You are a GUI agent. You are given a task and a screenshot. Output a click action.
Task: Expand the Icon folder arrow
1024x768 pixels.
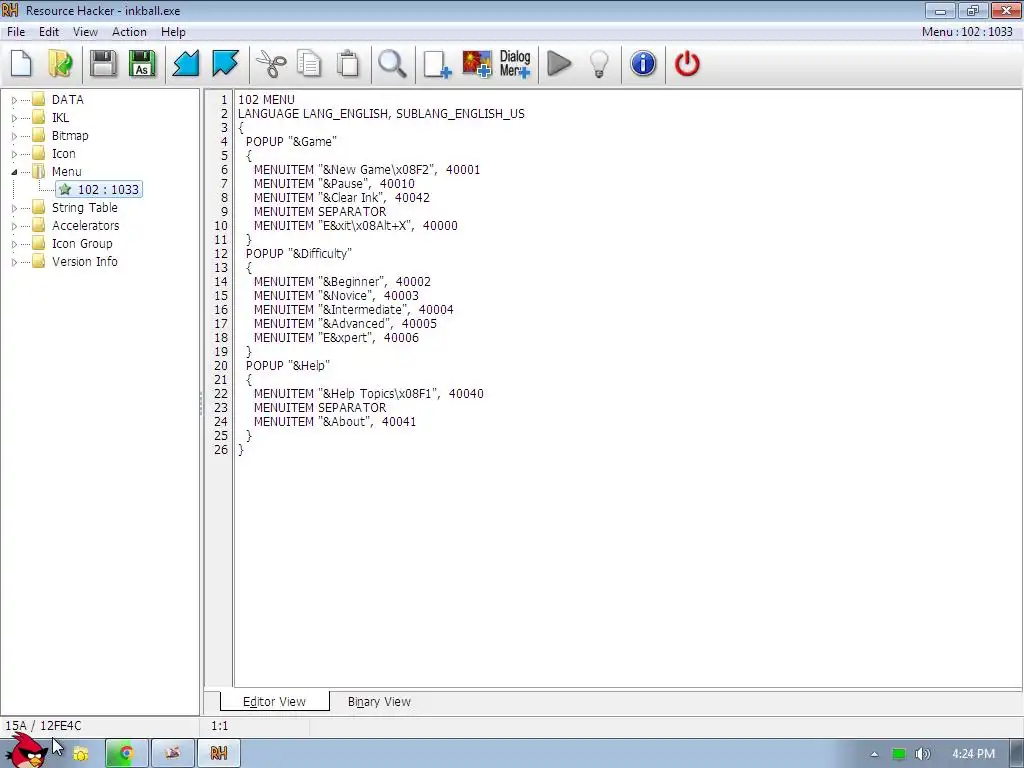click(x=14, y=154)
